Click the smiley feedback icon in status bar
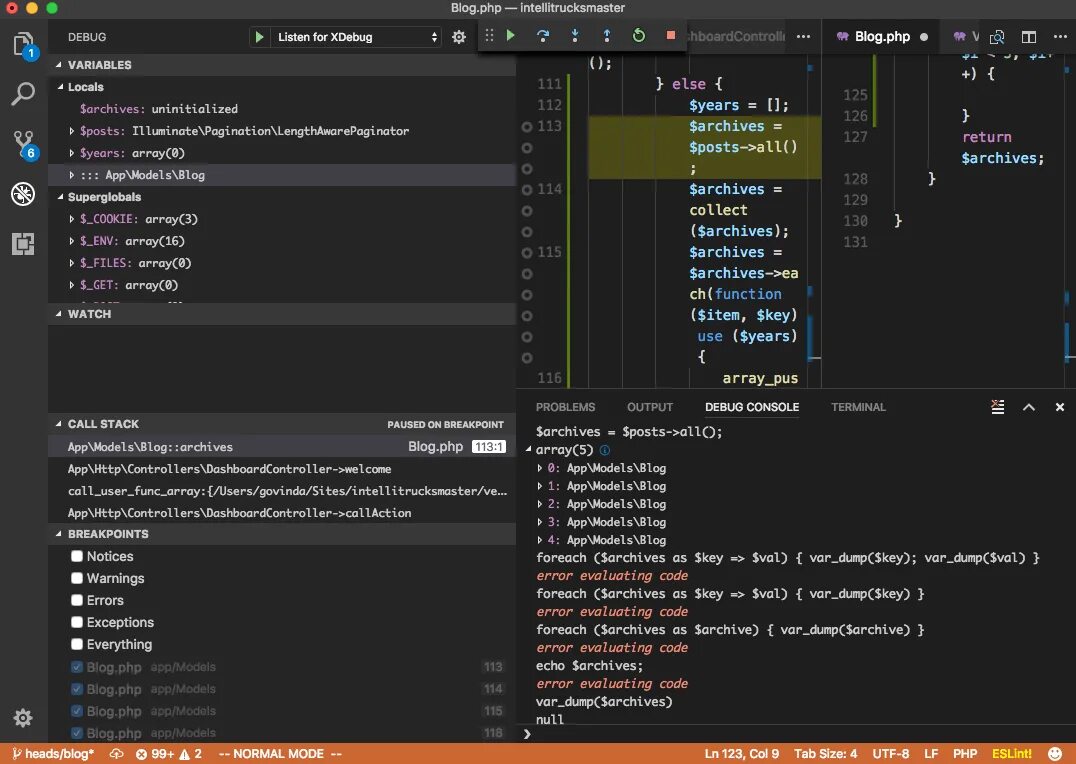1076x764 pixels. tap(1055, 754)
